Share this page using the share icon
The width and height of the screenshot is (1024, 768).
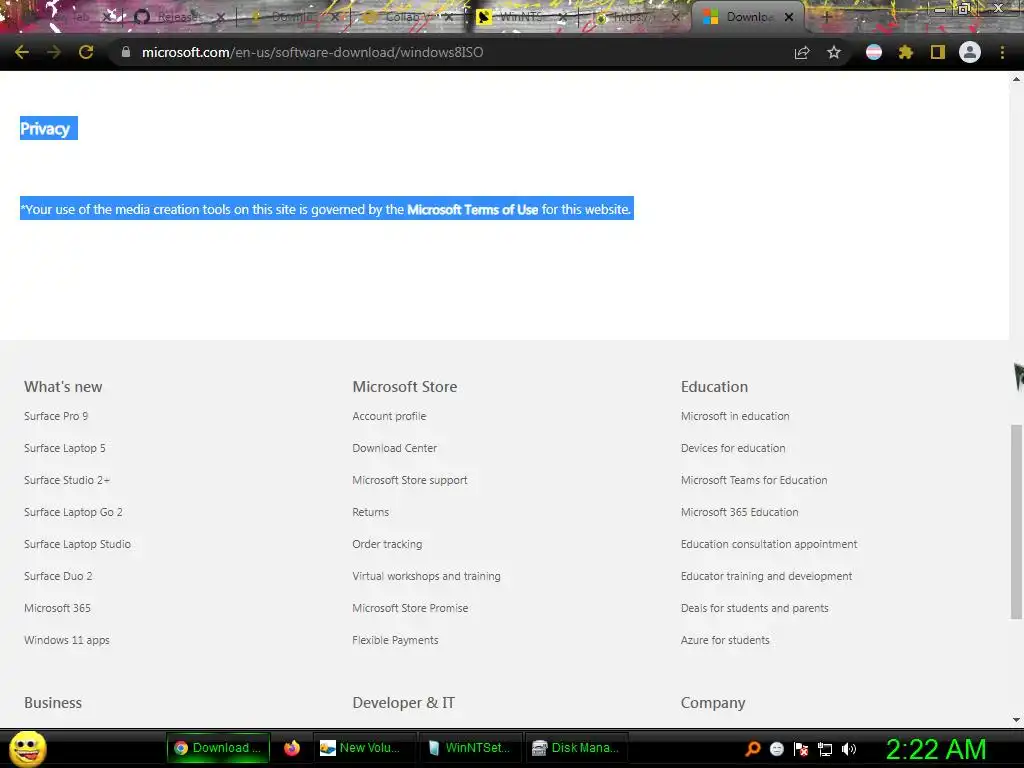(802, 52)
